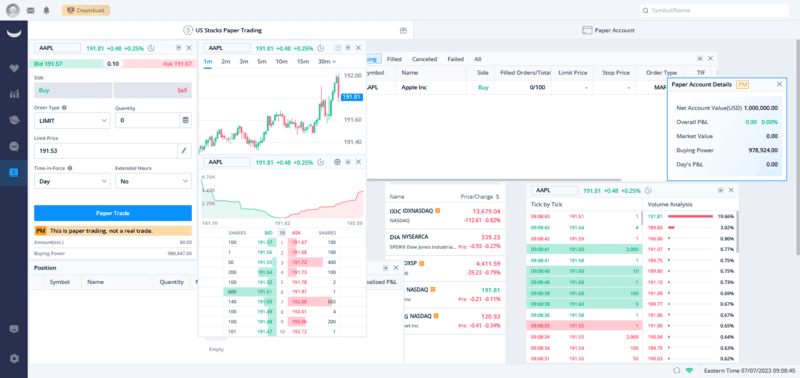The width and height of the screenshot is (800, 378).
Task: Open the user profile avatar
Action: pos(13,10)
